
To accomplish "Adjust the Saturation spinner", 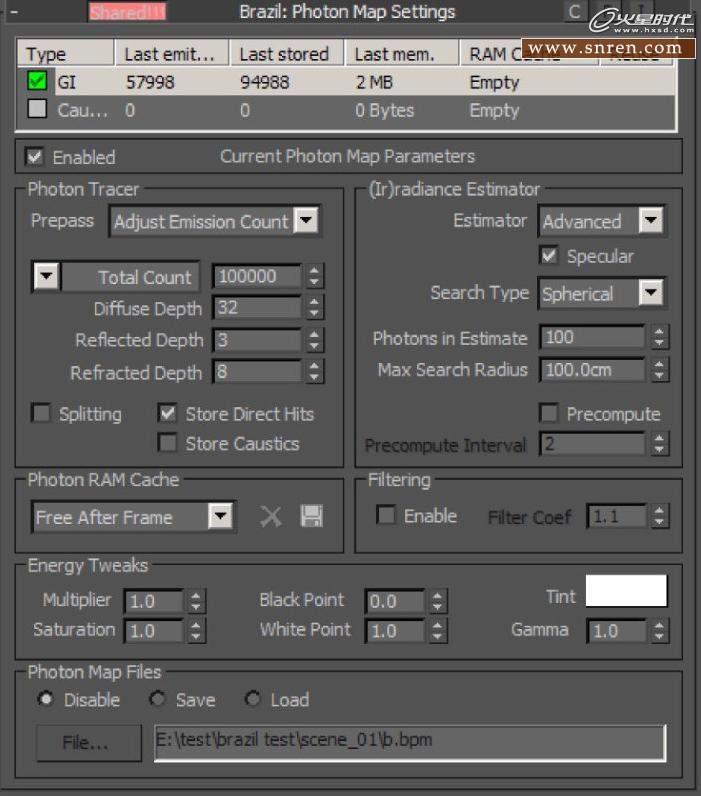I will [x=195, y=631].
